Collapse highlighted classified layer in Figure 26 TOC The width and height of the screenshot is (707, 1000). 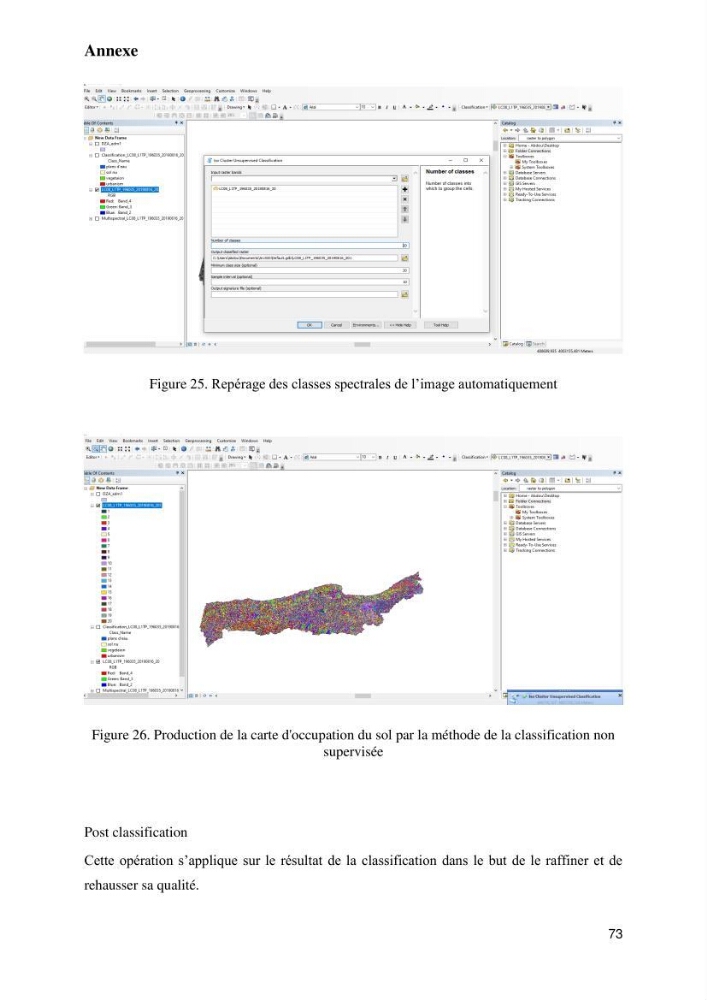point(92,506)
